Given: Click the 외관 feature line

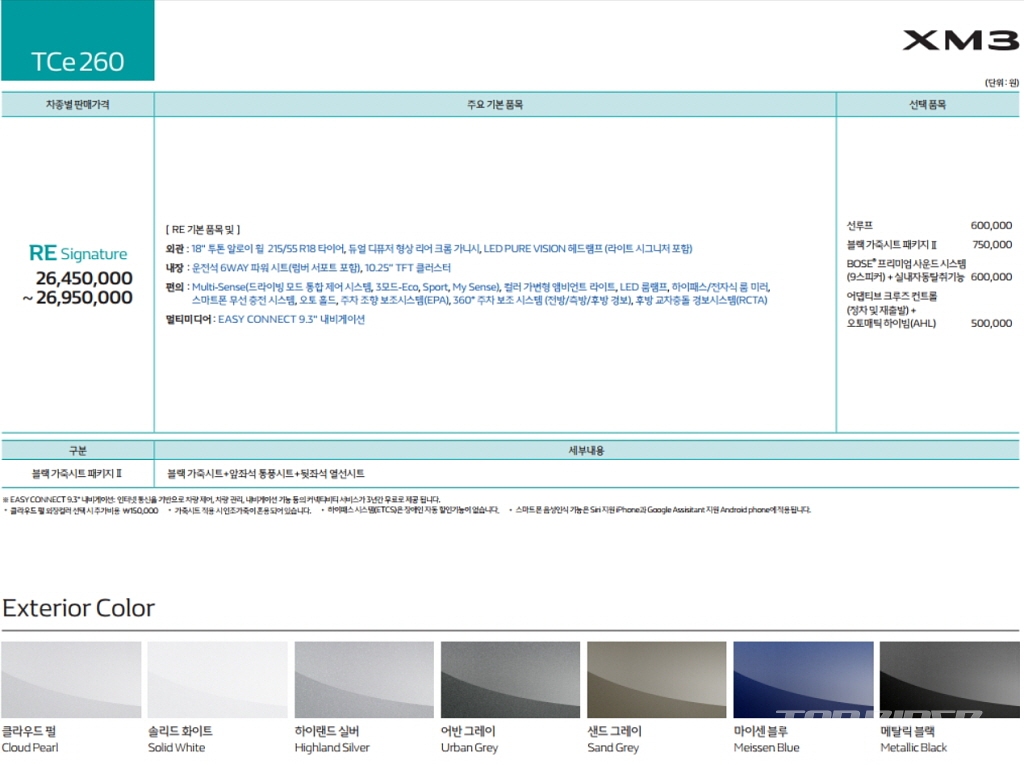Looking at the screenshot, I should (429, 248).
